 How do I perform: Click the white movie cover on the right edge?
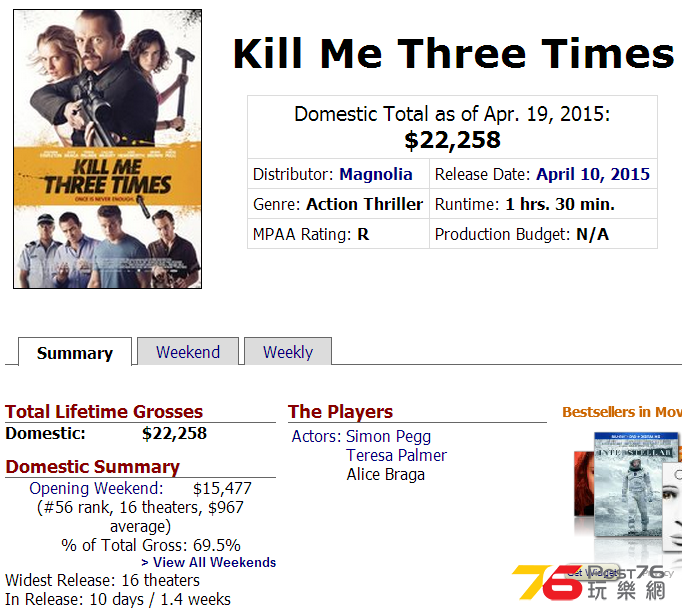[672, 507]
